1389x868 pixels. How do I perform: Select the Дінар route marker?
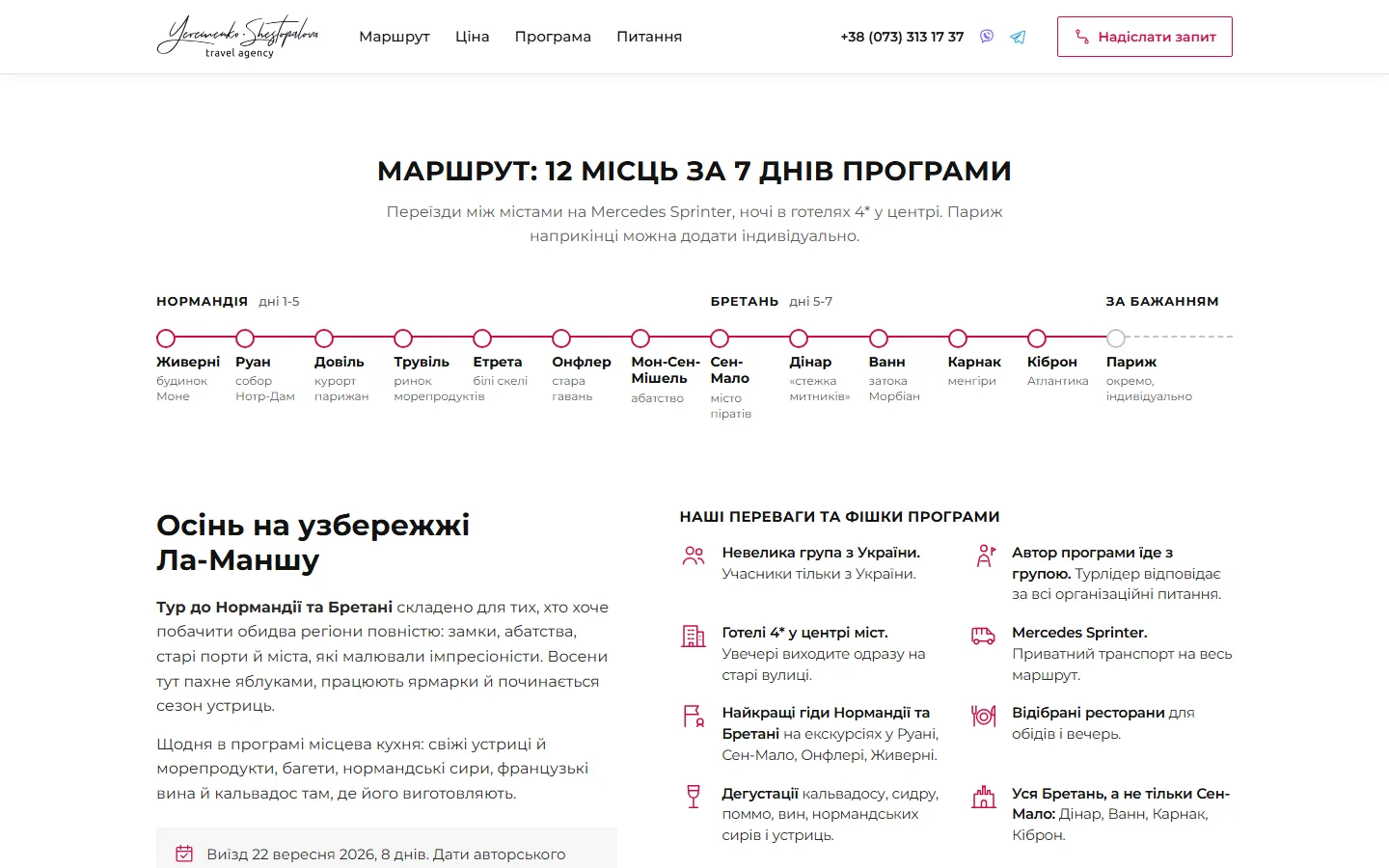pyautogui.click(x=799, y=339)
